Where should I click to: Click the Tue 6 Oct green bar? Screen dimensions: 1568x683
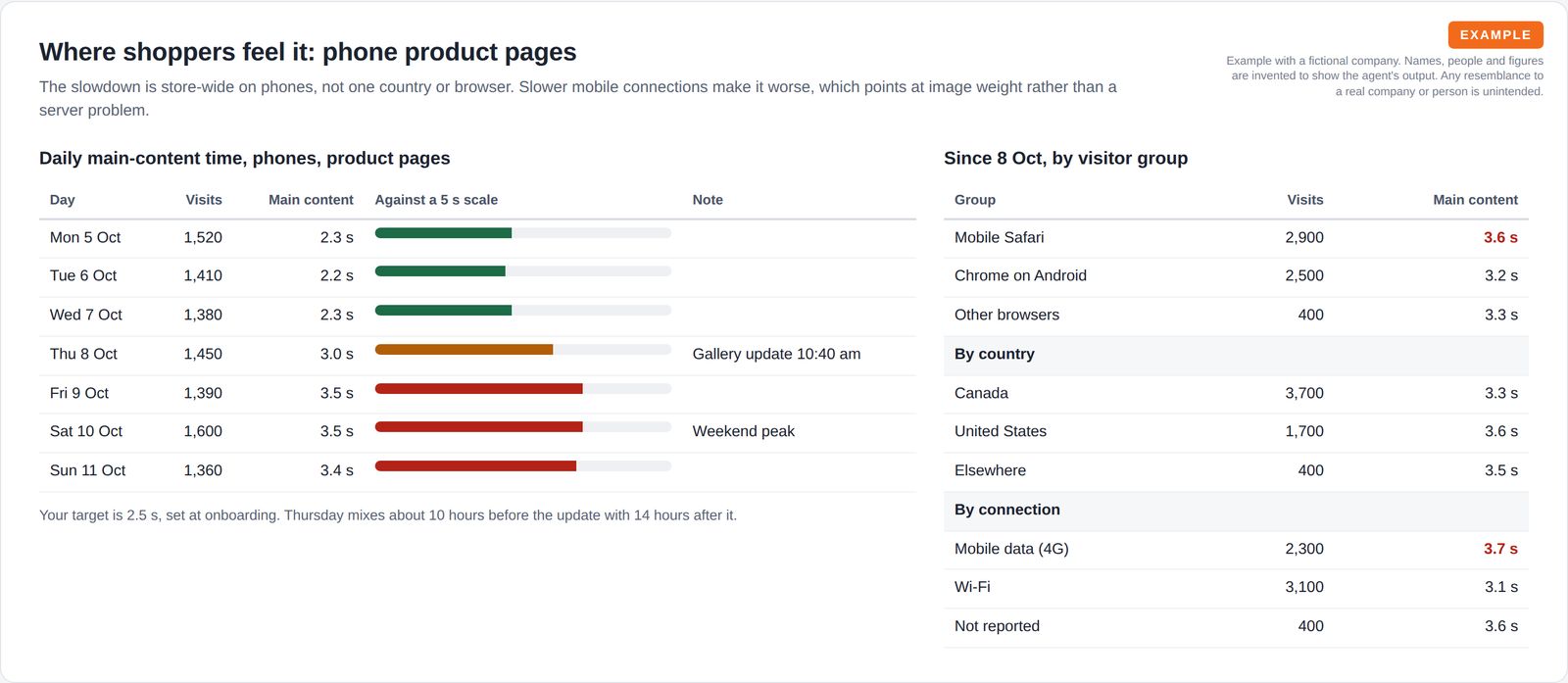pyautogui.click(x=440, y=271)
